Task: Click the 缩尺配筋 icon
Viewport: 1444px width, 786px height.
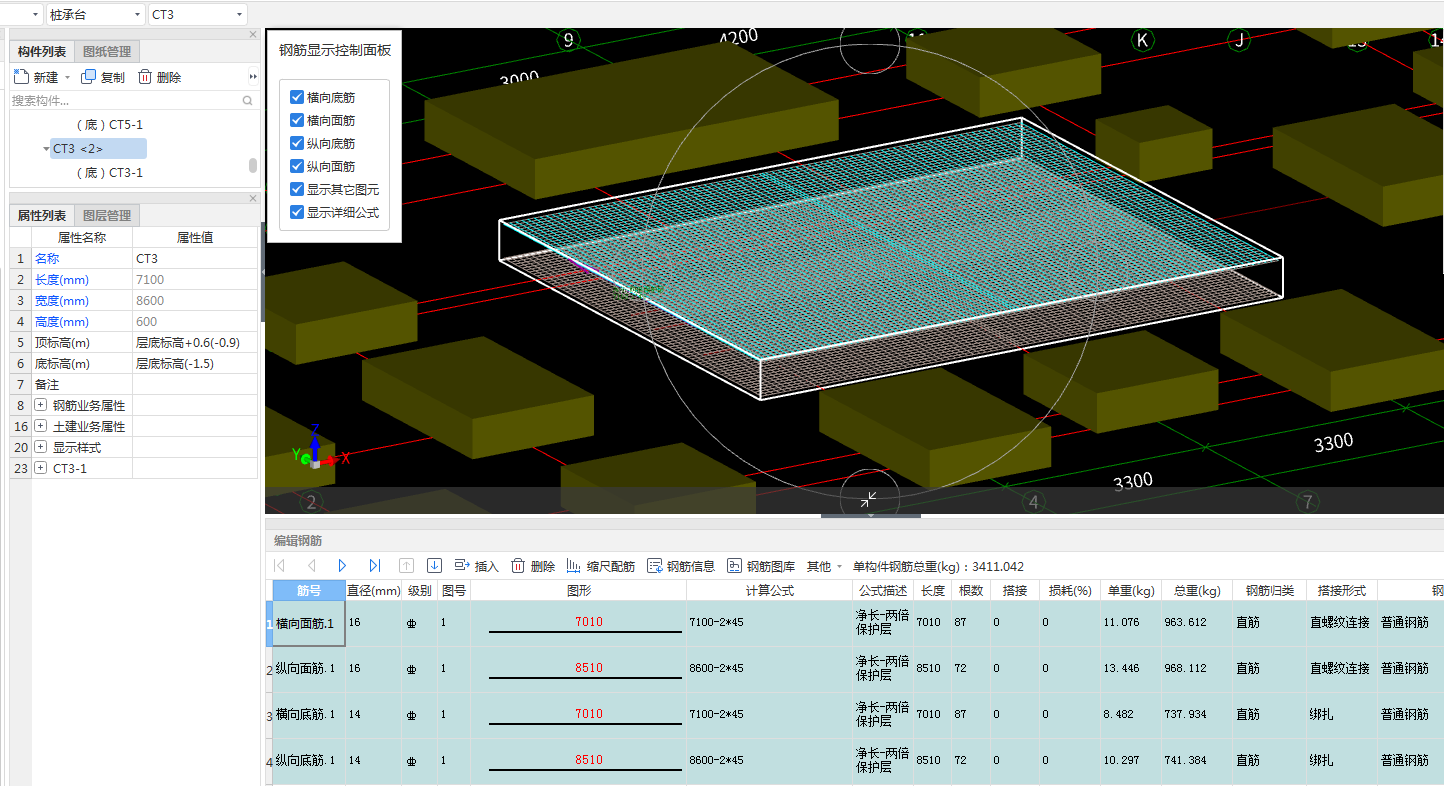Action: [x=574, y=566]
